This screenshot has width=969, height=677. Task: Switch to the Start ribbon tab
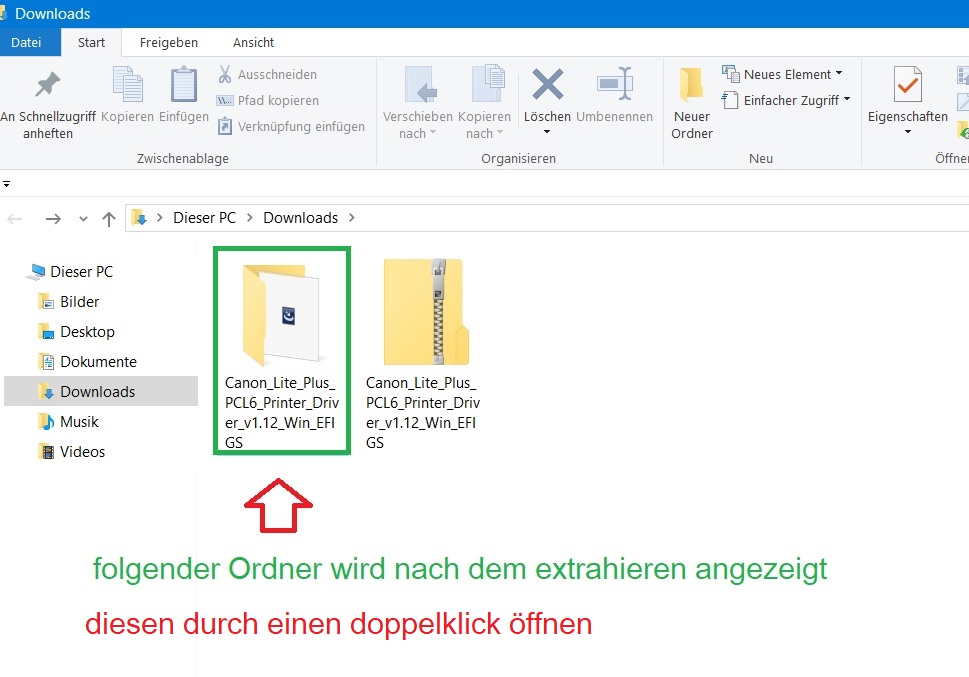coord(91,42)
